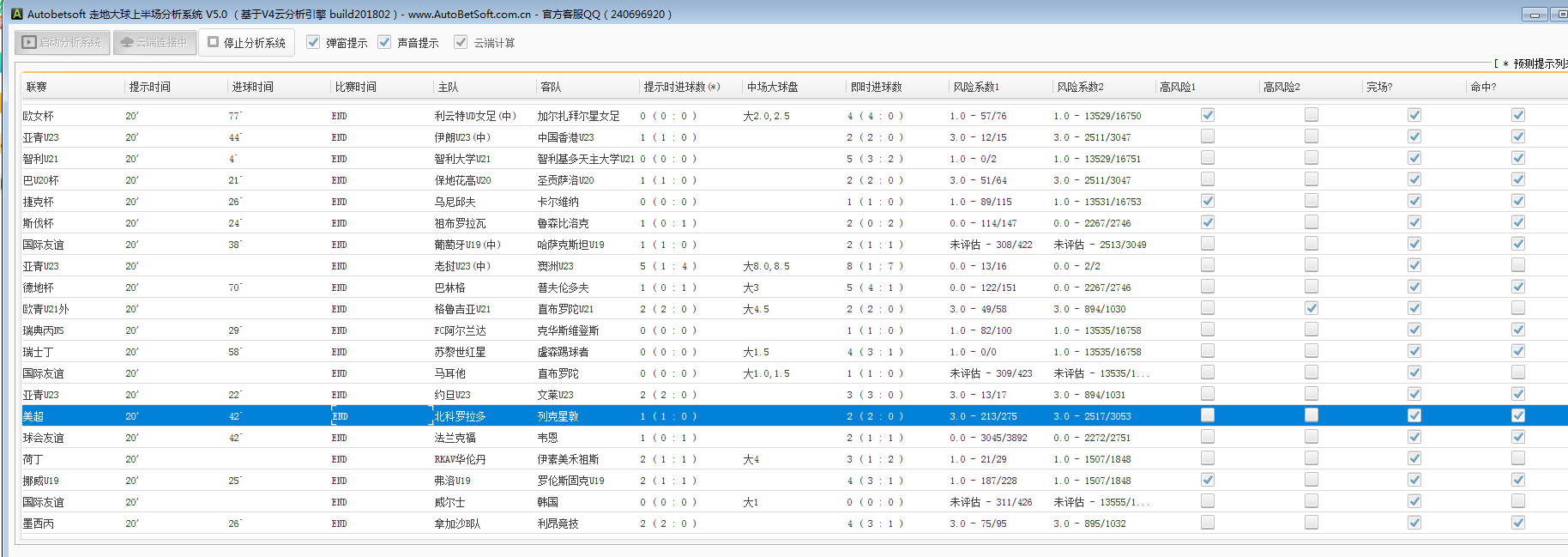The height and width of the screenshot is (557, 1568).
Task: Sort by the 联赛 column header
Action: [x=37, y=87]
